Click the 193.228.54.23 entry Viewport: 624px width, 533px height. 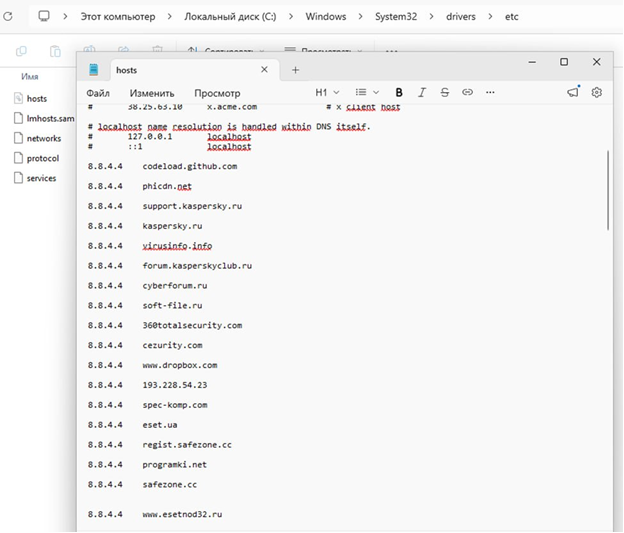[x=175, y=385]
